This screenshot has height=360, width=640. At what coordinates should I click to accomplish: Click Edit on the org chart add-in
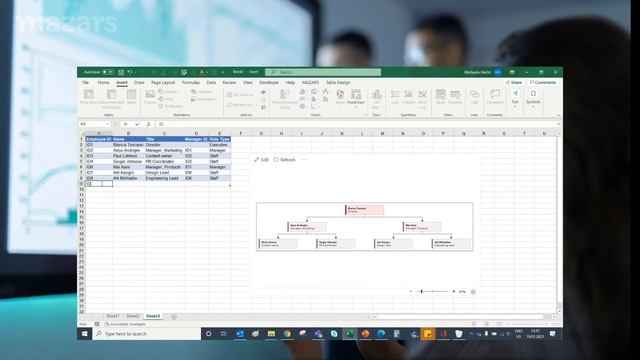[x=261, y=160]
